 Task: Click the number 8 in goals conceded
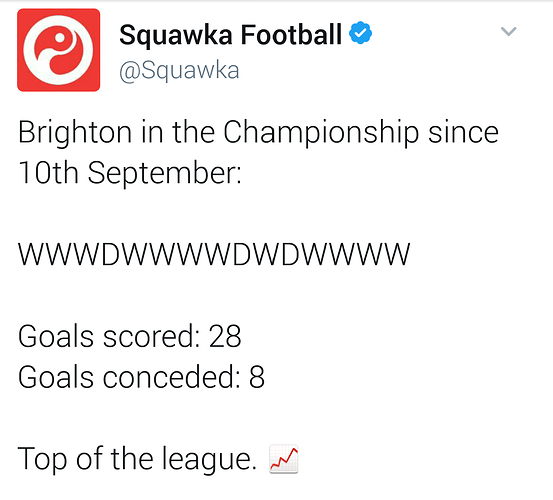[x=257, y=377]
